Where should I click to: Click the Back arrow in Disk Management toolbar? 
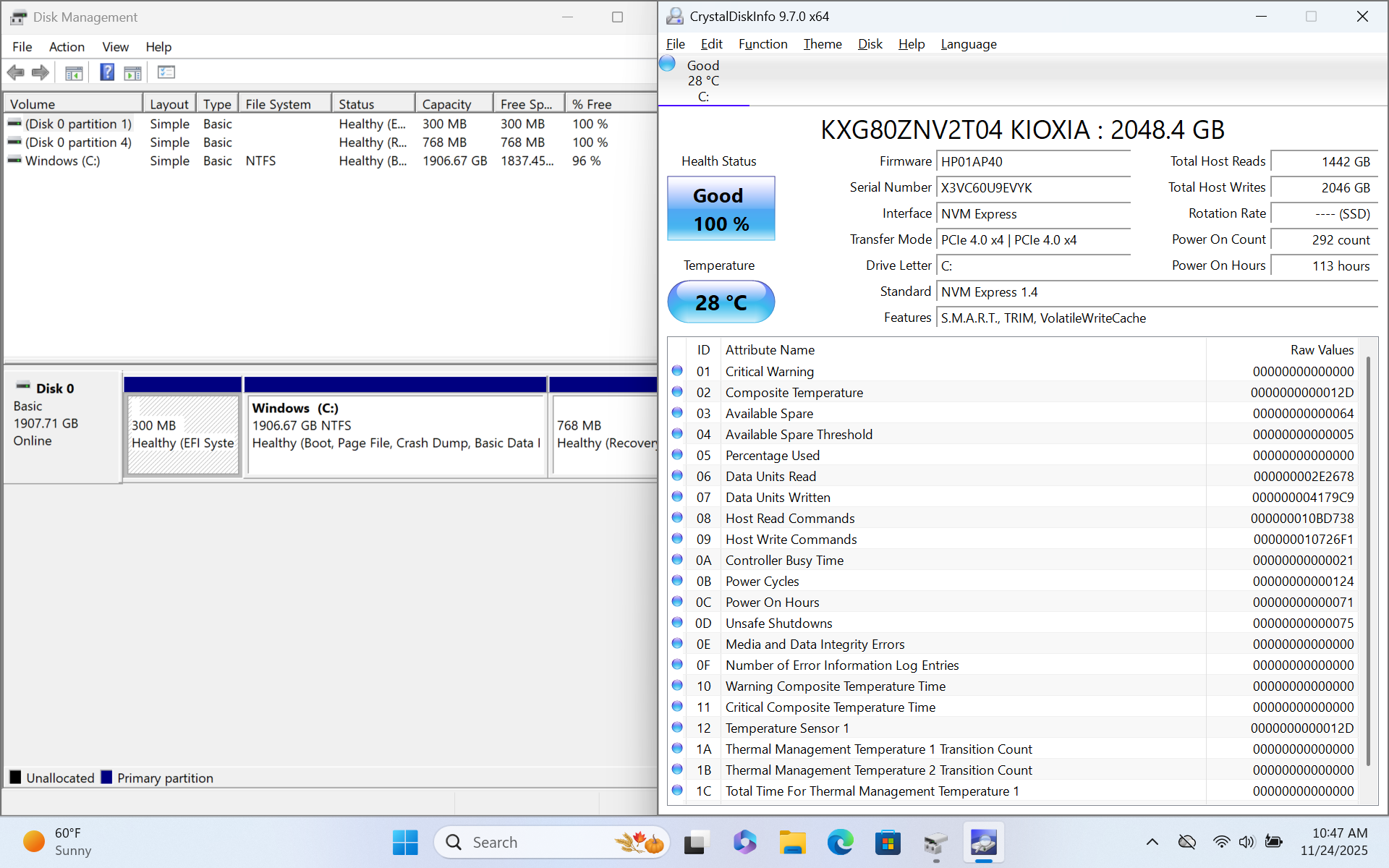[16, 72]
